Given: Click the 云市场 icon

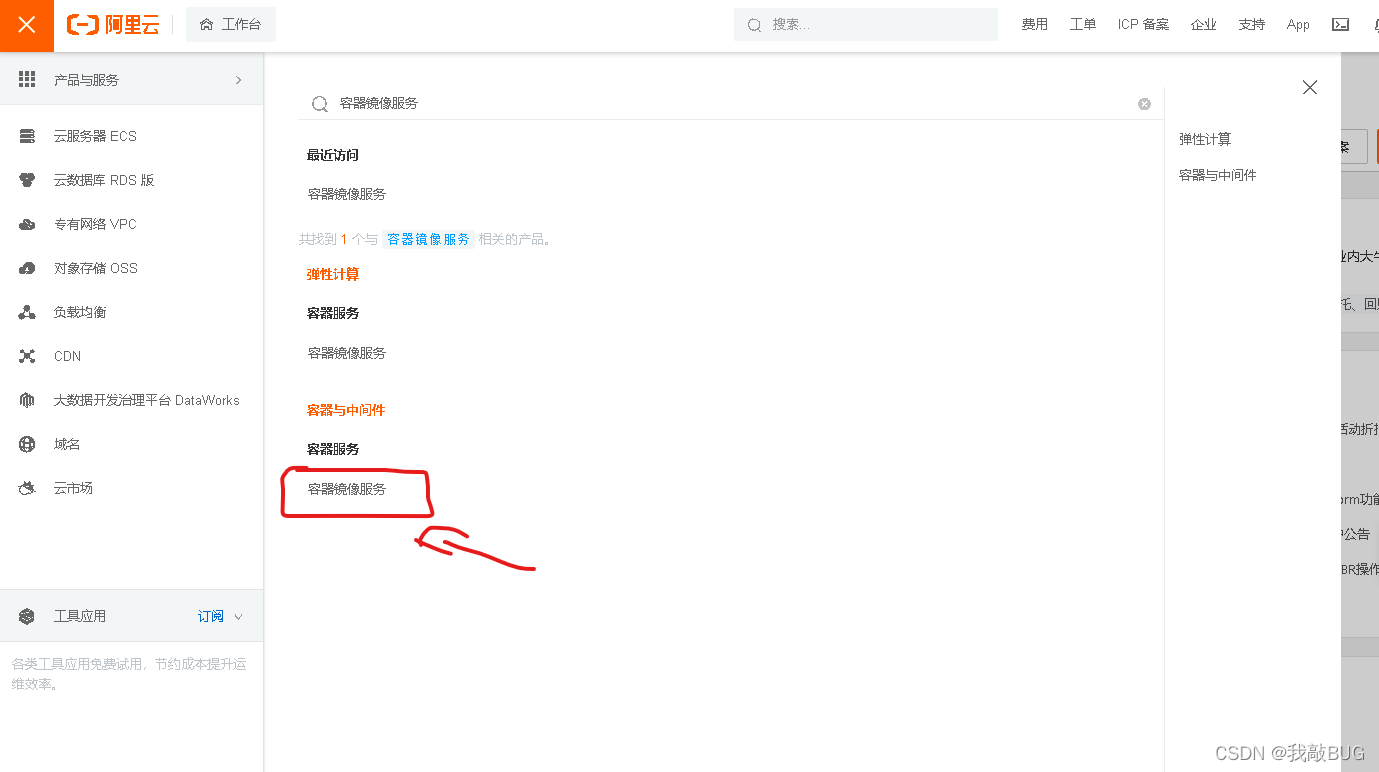Looking at the screenshot, I should [27, 488].
